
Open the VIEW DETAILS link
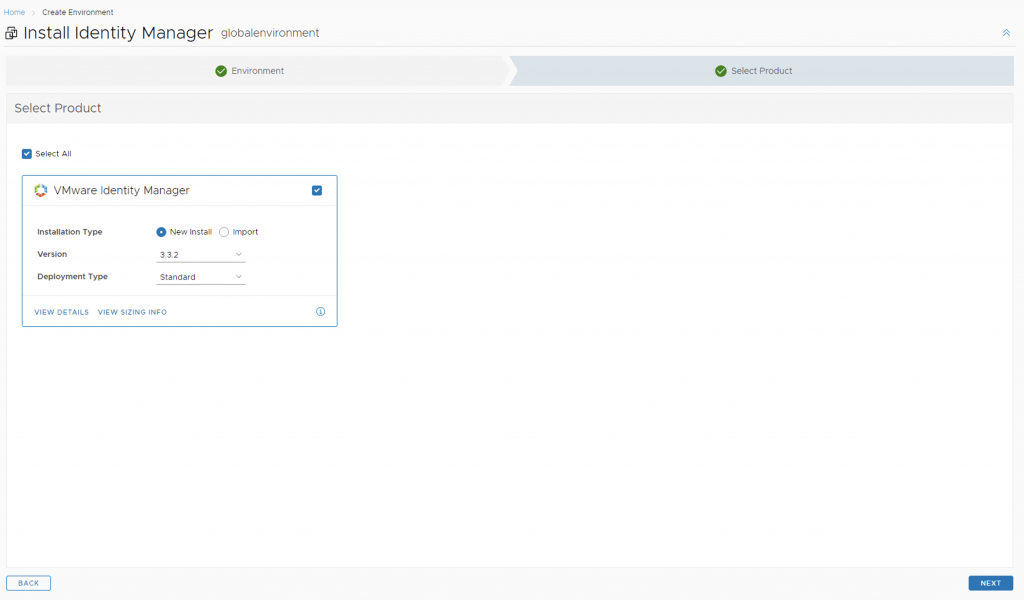tap(62, 312)
